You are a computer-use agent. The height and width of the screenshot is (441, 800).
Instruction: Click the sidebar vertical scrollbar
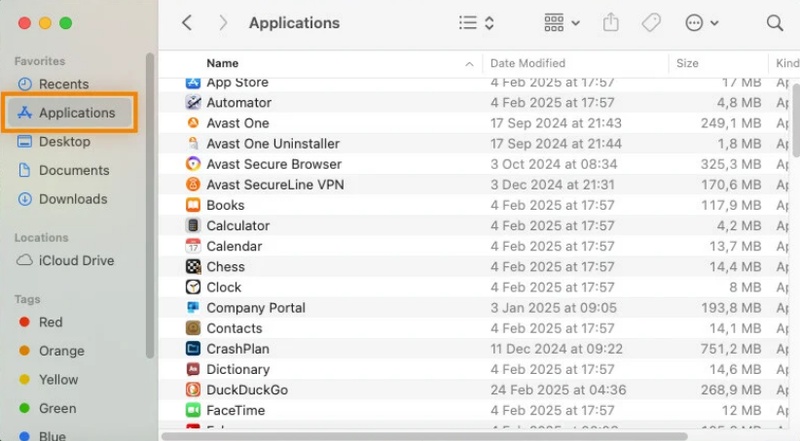149,205
